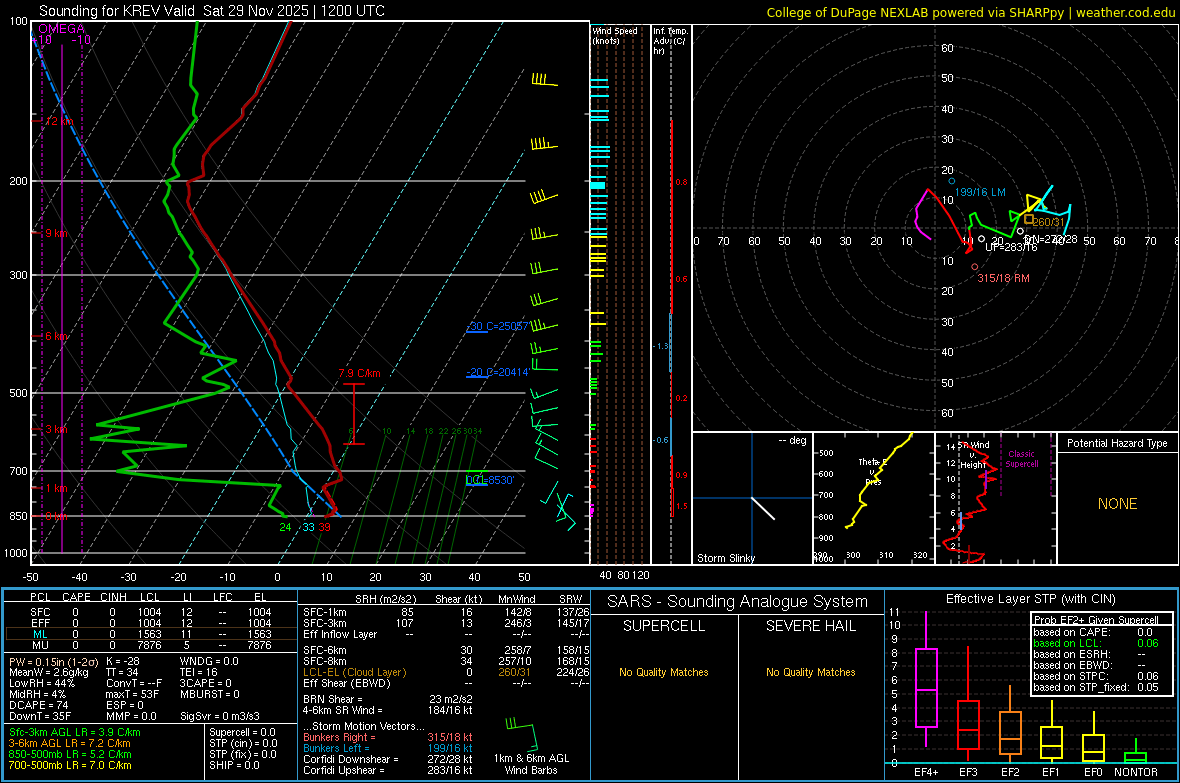Viewport: 1180px width, 783px height.
Task: Select the 1 km height marker
Action: click(x=56, y=489)
